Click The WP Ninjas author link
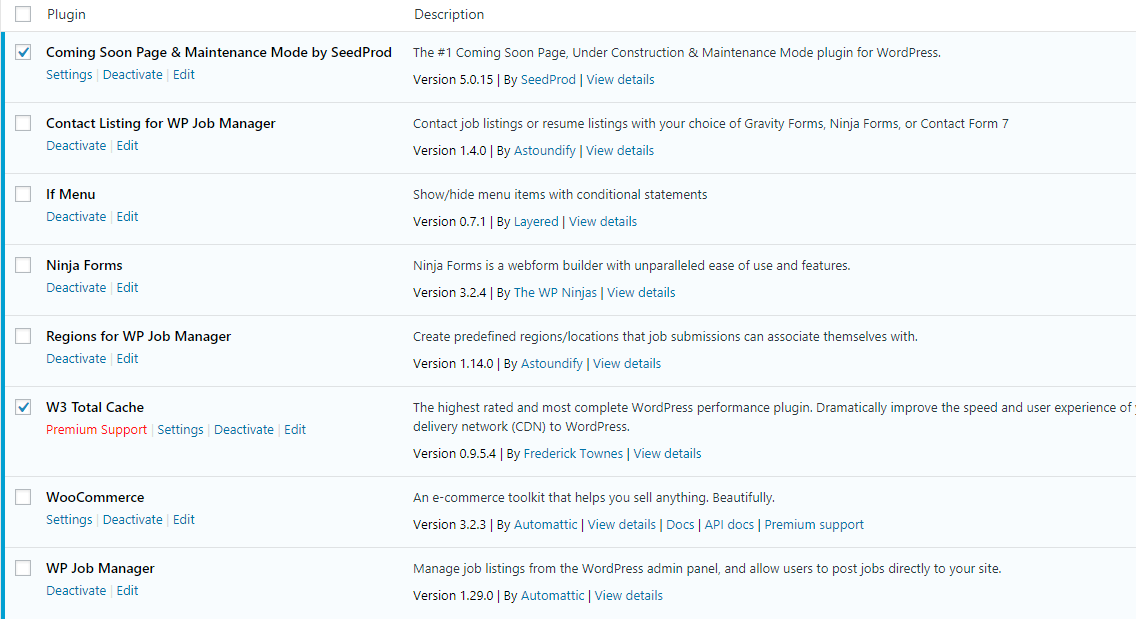This screenshot has height=619, width=1136. 555,293
